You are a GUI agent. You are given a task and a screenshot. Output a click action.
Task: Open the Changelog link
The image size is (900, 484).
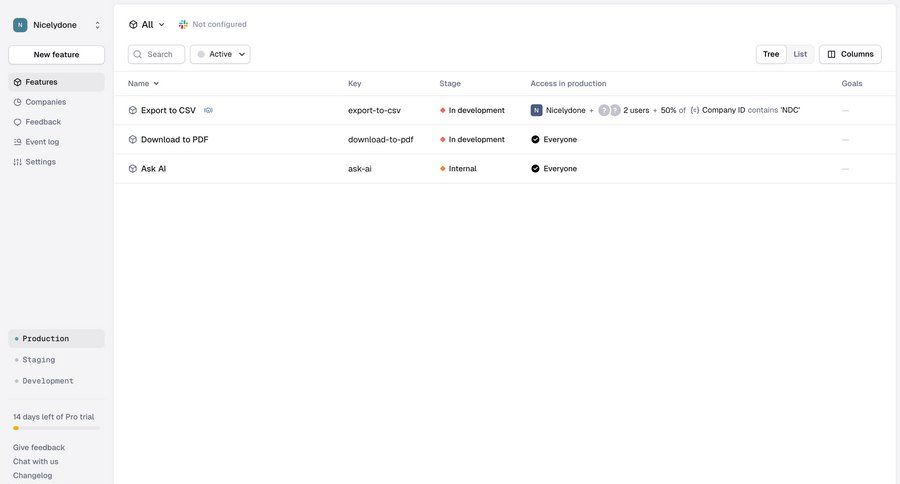click(x=33, y=475)
